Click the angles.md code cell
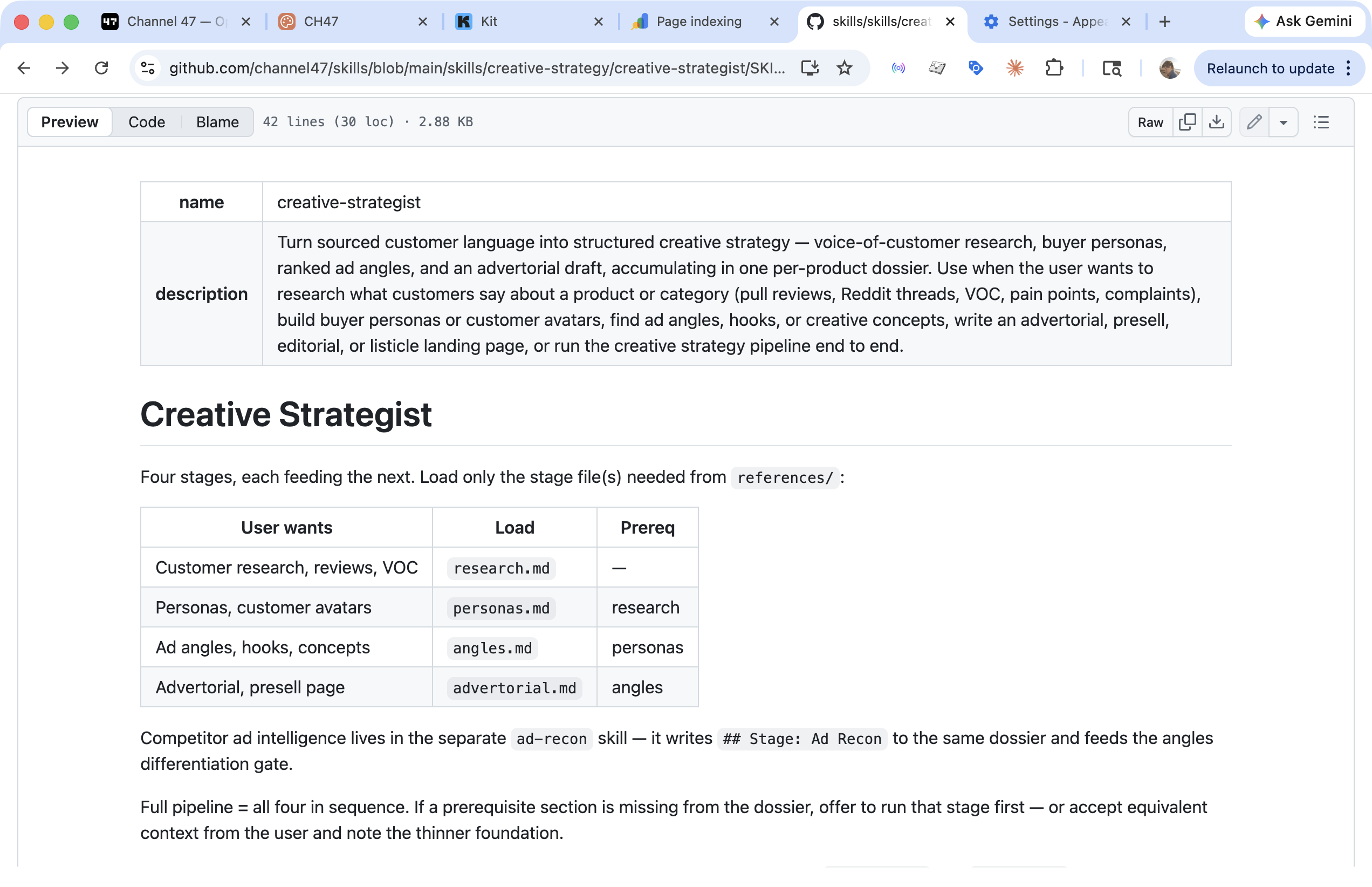Image resolution: width=1372 pixels, height=887 pixels. 492,647
